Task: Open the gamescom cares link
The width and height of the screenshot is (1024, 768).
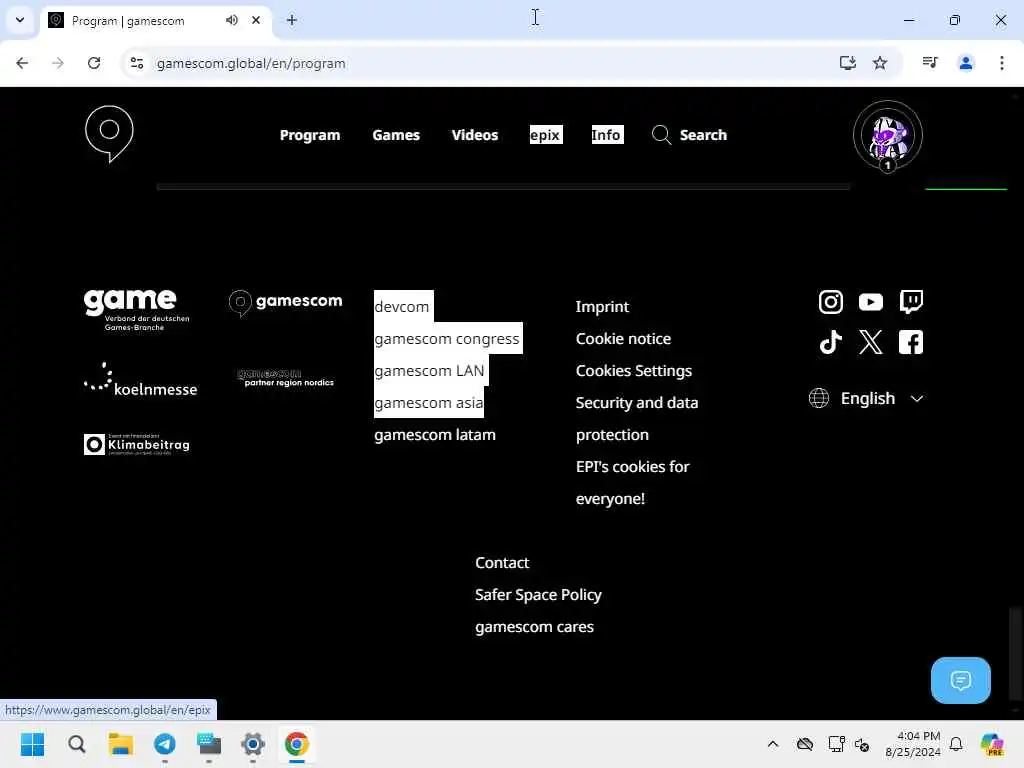Action: [x=534, y=626]
